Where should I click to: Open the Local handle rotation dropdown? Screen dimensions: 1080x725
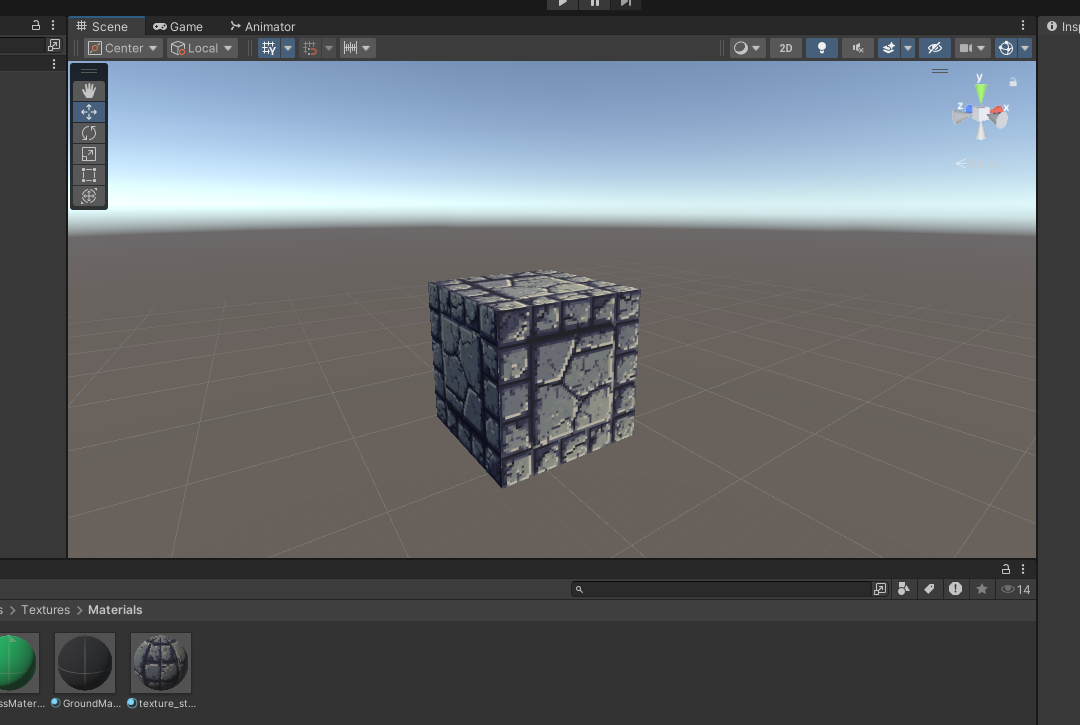click(x=202, y=48)
